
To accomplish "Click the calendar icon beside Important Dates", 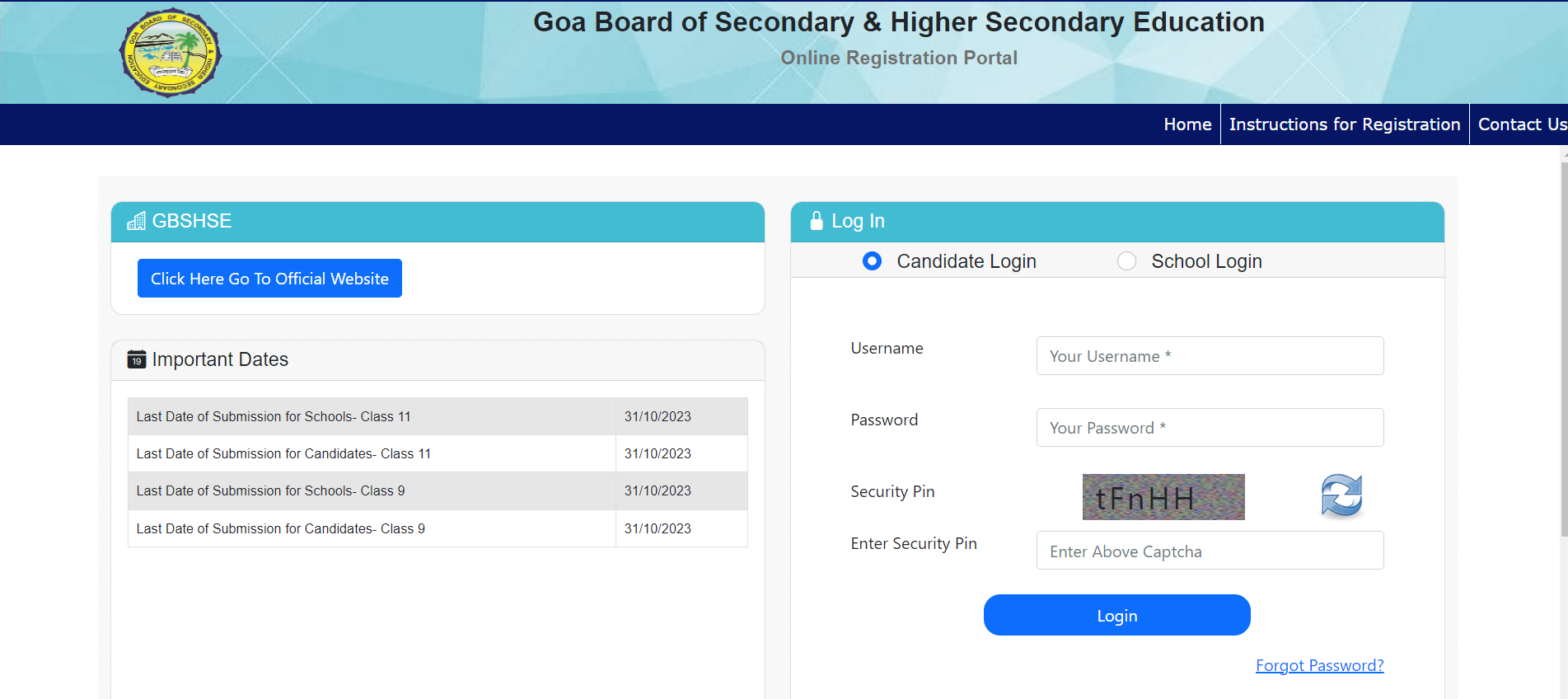I will [x=136, y=359].
